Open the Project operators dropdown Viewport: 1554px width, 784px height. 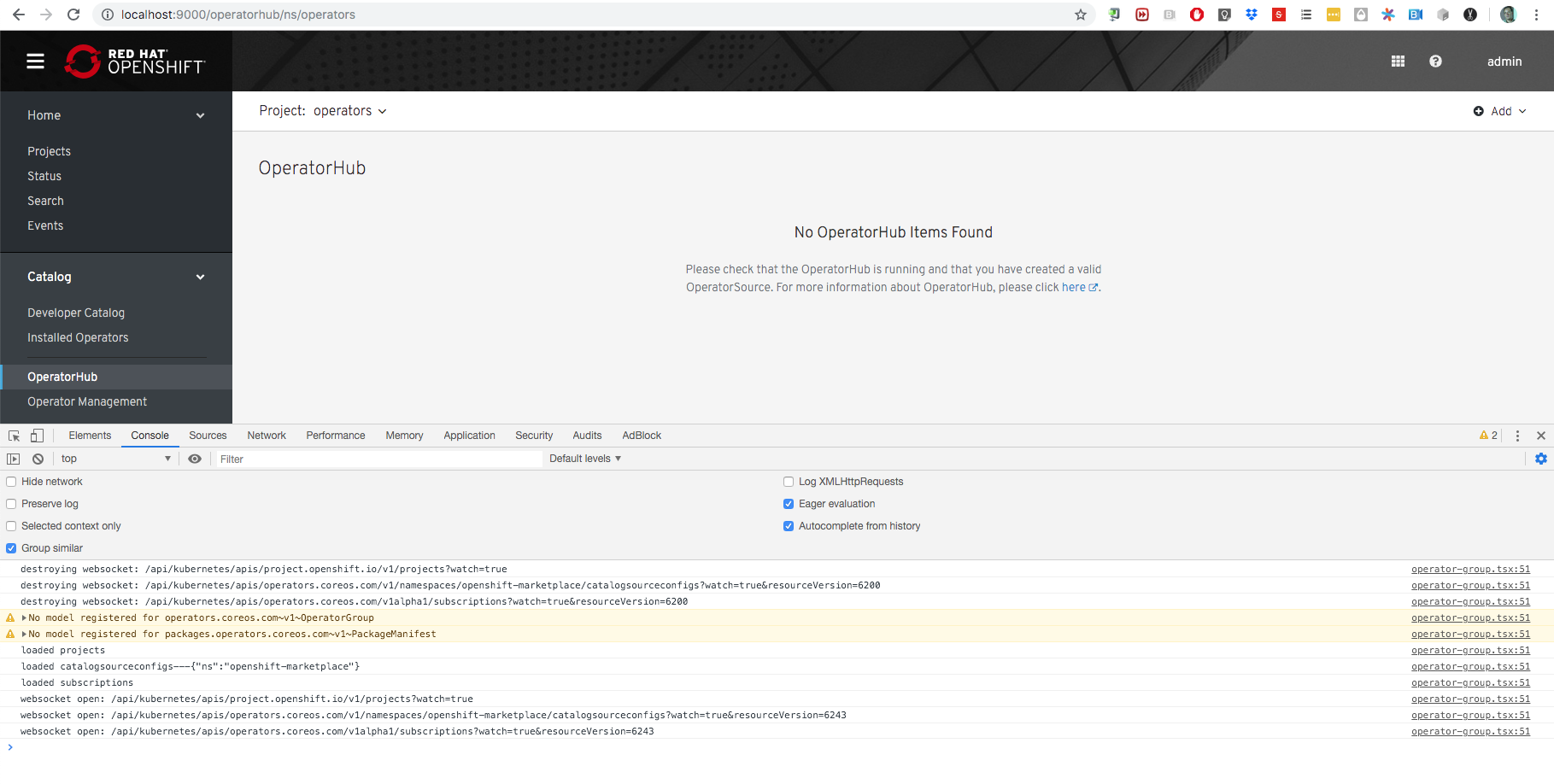(x=350, y=111)
